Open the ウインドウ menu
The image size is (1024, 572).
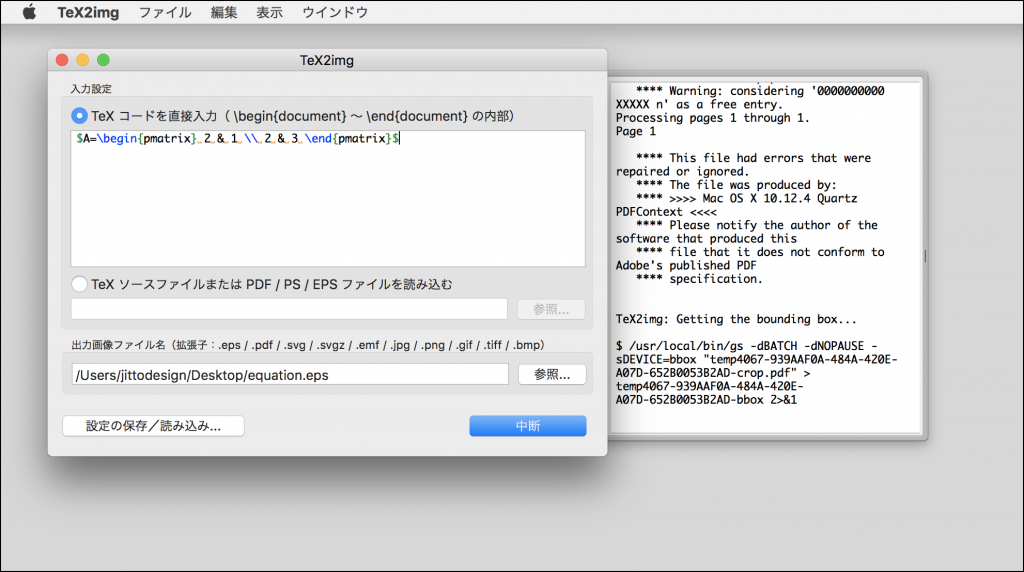pos(335,12)
